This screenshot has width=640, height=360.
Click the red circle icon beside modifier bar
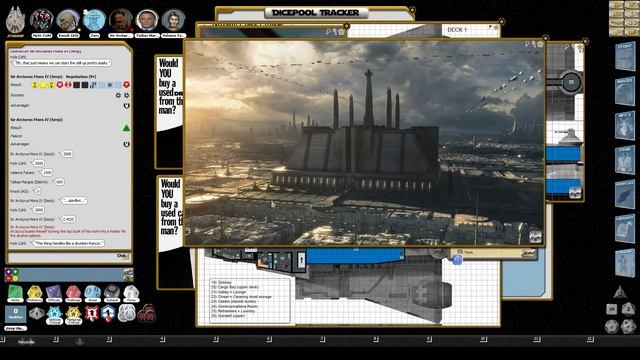click(8, 278)
